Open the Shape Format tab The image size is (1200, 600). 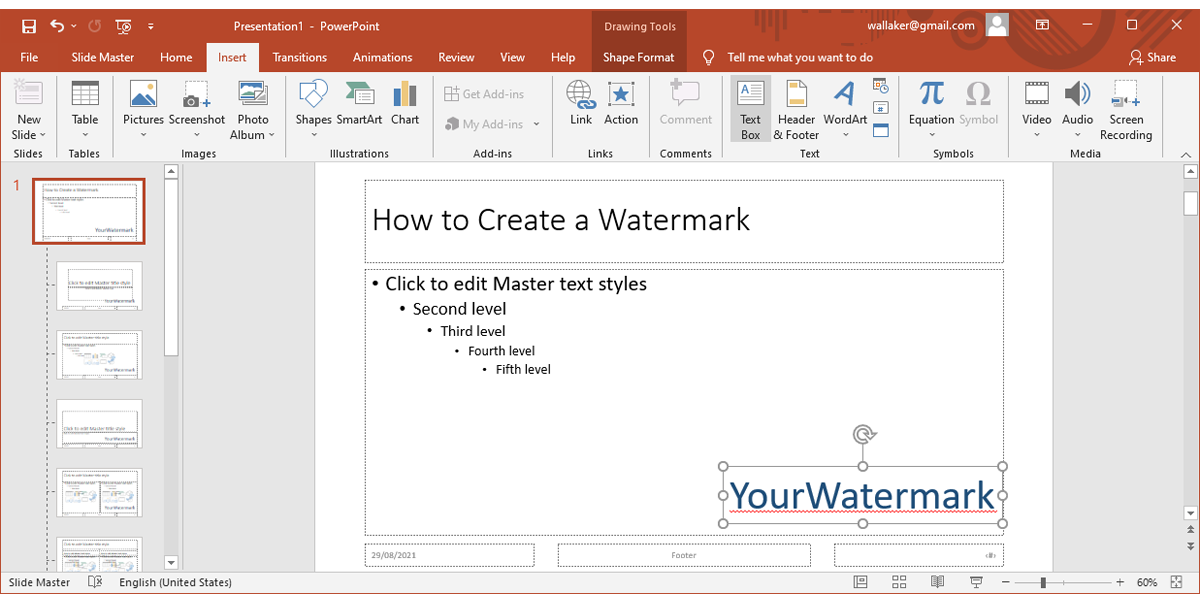[639, 57]
